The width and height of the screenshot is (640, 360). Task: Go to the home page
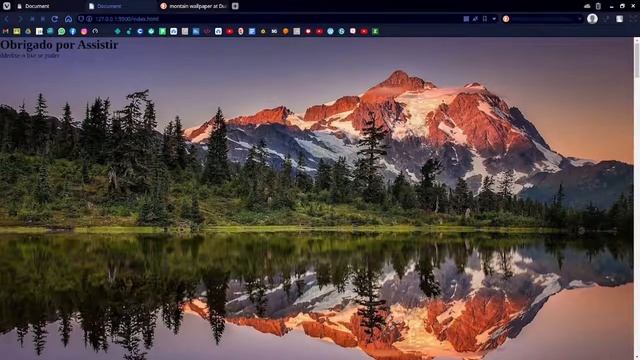point(68,19)
